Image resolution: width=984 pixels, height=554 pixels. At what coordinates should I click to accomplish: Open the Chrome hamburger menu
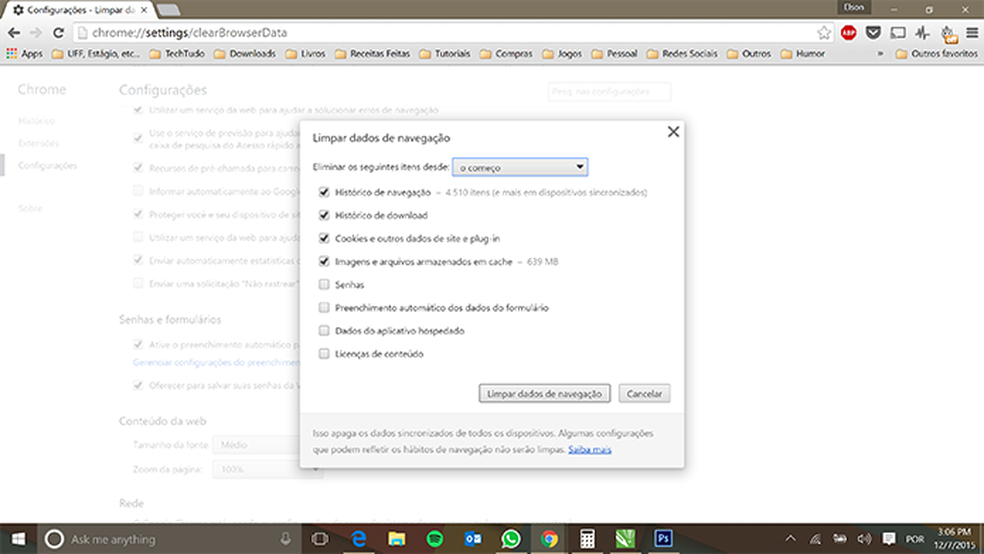click(972, 33)
